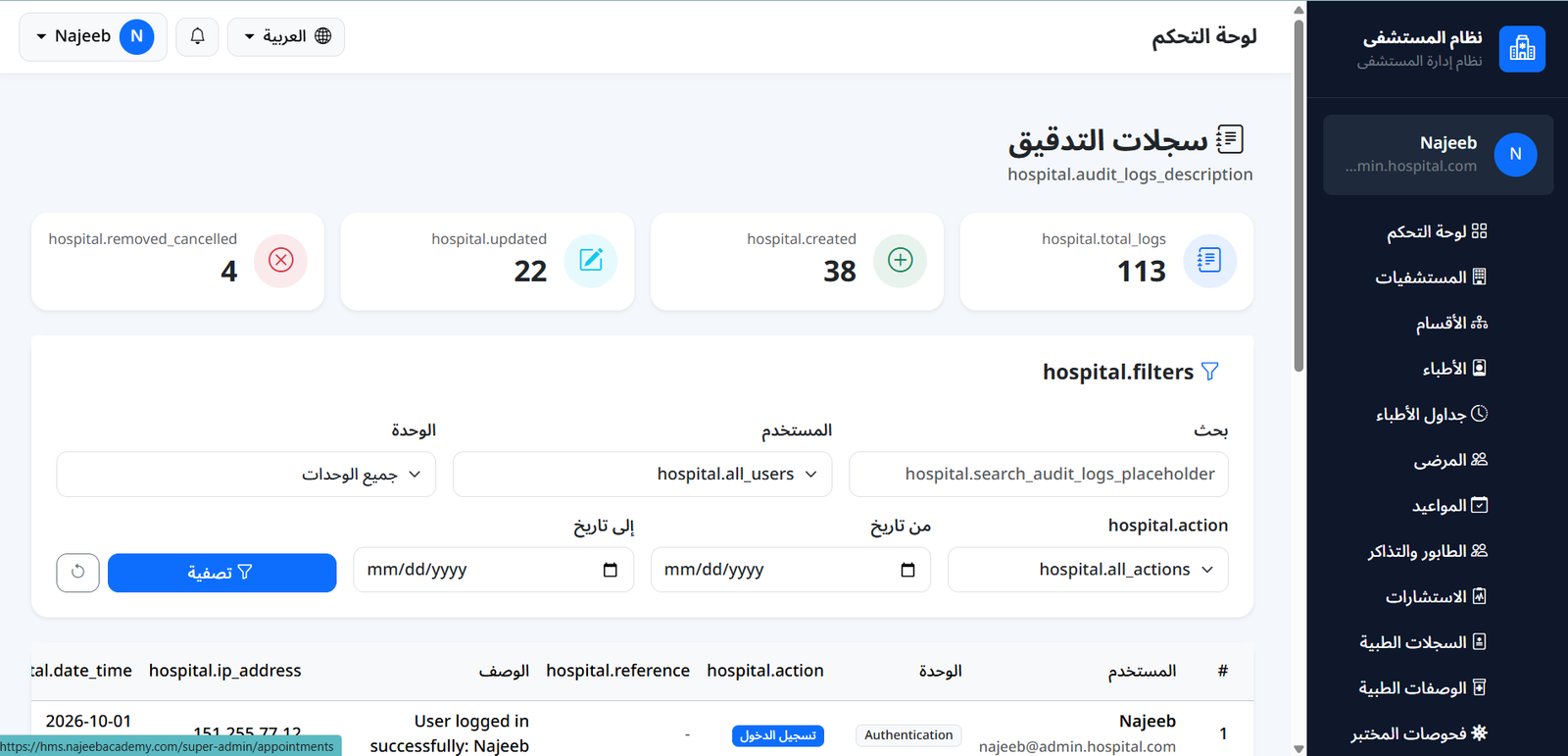
Task: Expand the hospital.all_users dropdown
Action: pos(642,475)
